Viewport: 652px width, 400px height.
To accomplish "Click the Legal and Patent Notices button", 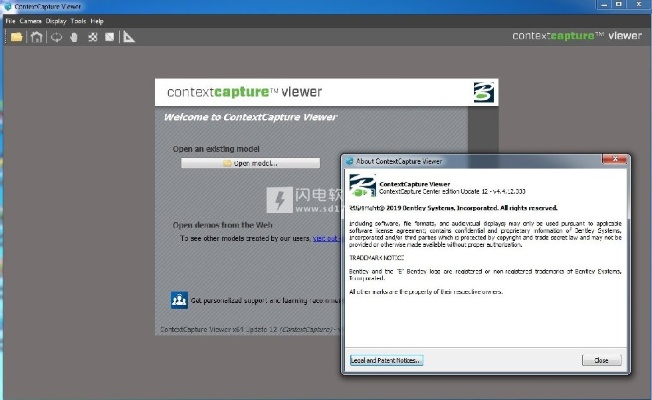I will pyautogui.click(x=386, y=360).
